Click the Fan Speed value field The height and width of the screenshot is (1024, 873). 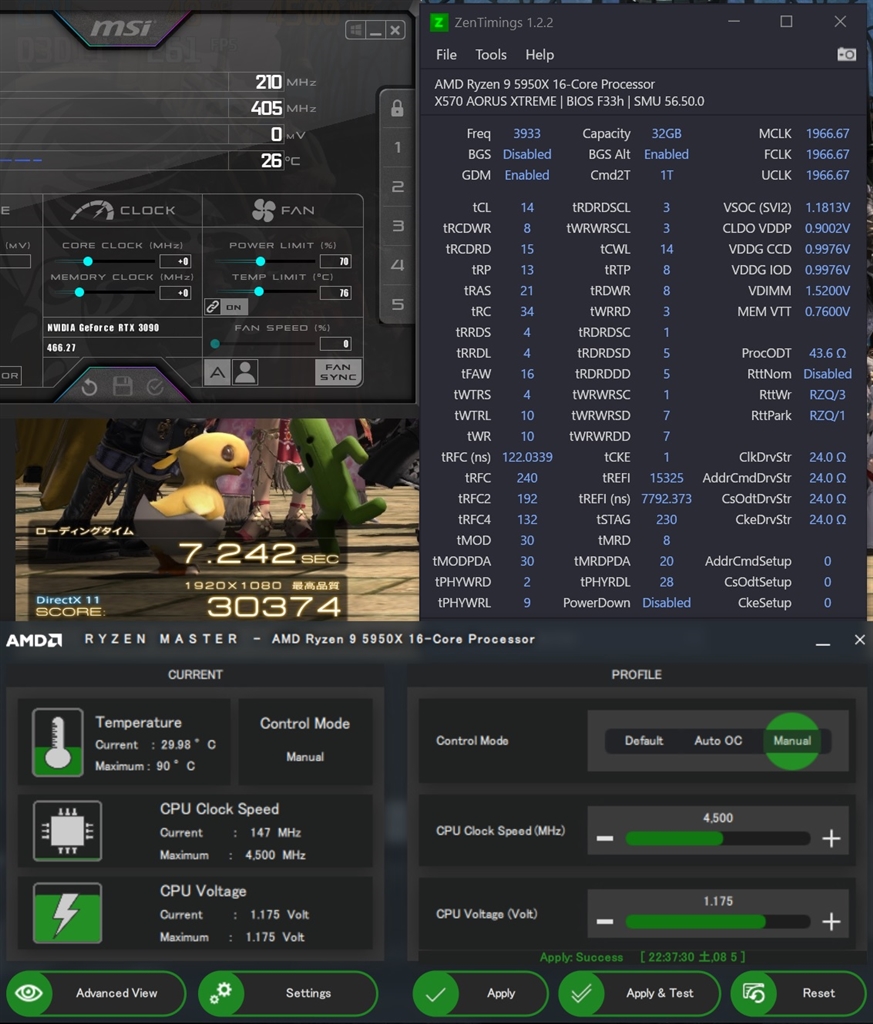pos(336,344)
